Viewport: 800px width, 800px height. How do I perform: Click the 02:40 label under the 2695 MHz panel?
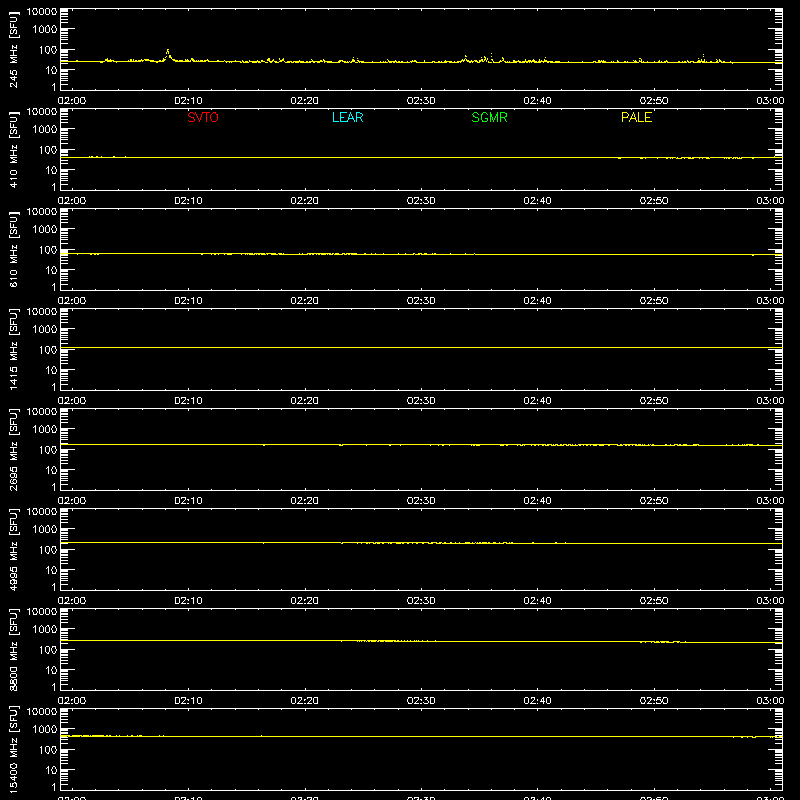coord(537,501)
